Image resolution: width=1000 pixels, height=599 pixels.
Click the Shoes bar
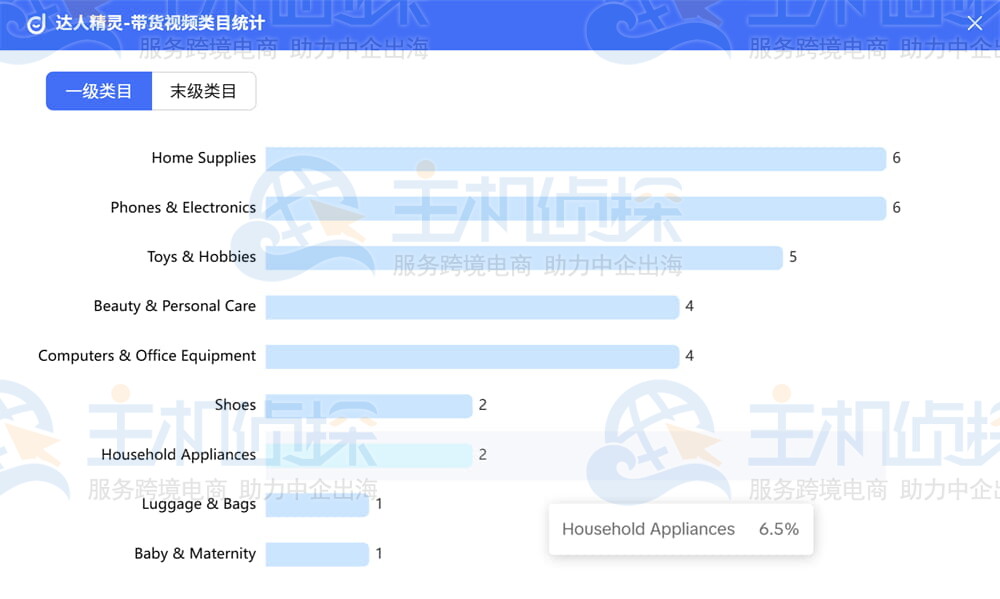coord(365,405)
